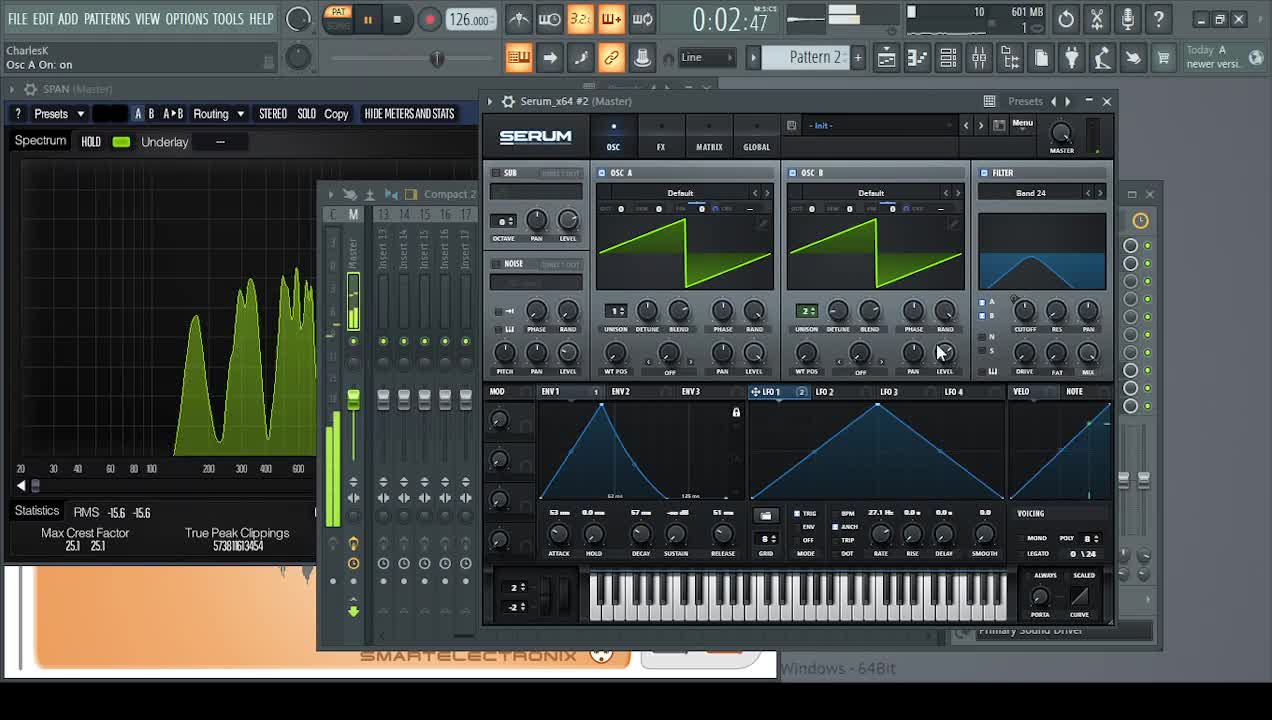The height and width of the screenshot is (720, 1272).
Task: Switch to Serum FX tab
Action: (661, 137)
